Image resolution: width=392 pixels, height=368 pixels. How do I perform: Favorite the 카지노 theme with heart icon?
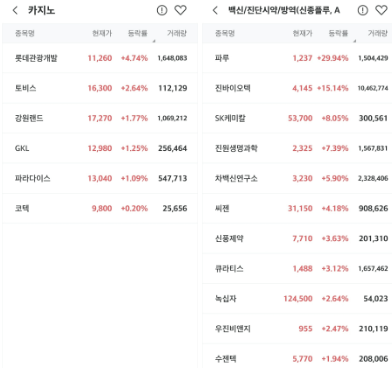coord(181,10)
